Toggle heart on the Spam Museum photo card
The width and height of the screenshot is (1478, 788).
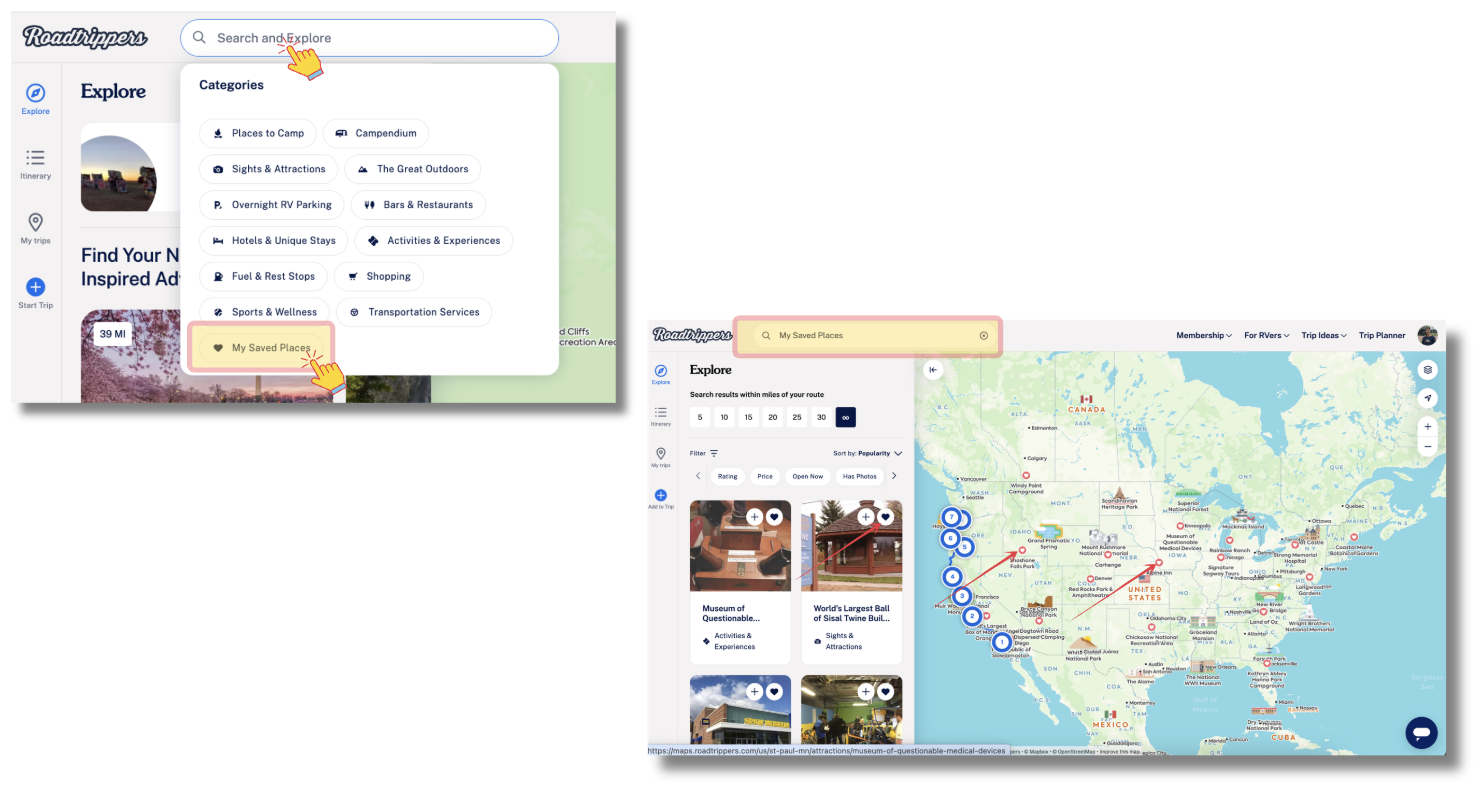[x=774, y=692]
